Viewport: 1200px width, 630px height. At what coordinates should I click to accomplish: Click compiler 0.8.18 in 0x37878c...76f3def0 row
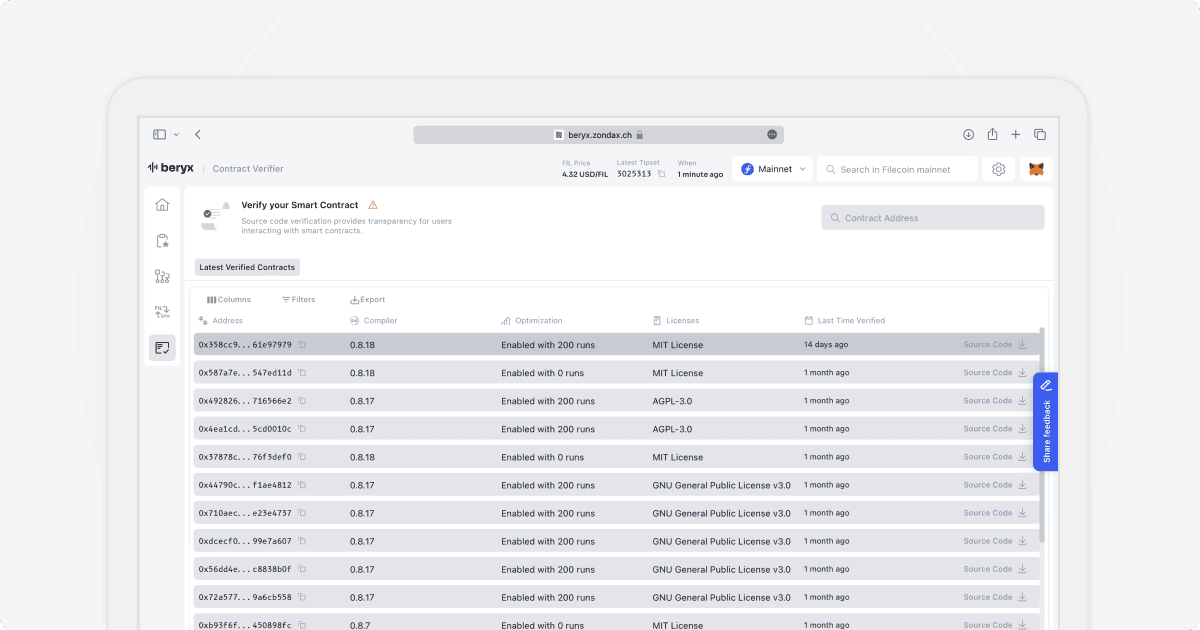[362, 457]
